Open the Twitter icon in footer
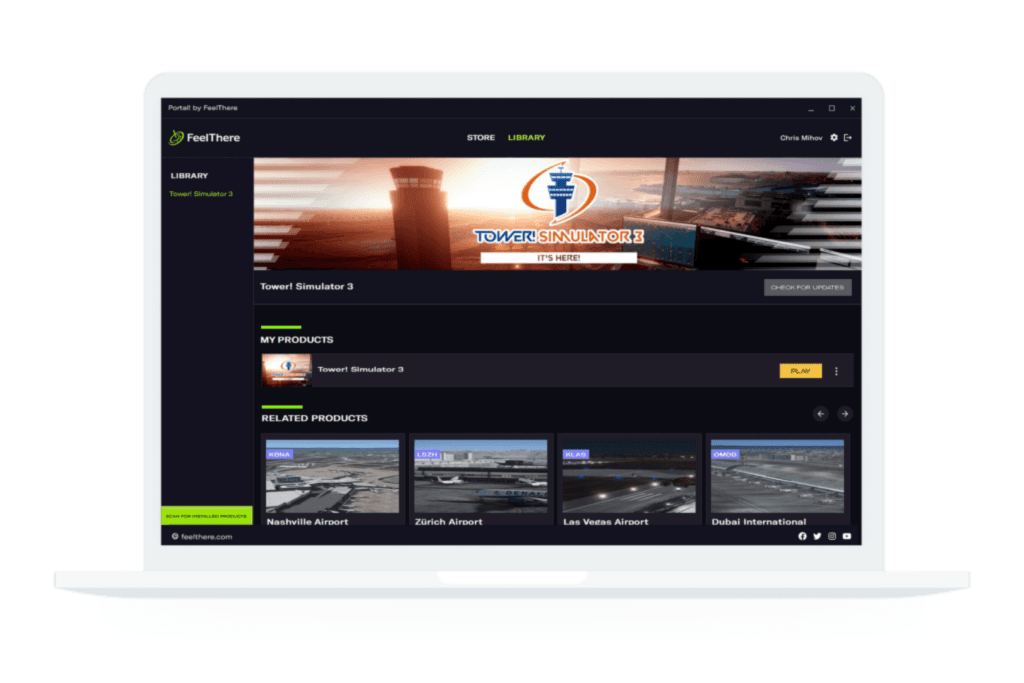1024x683 pixels. (x=817, y=536)
